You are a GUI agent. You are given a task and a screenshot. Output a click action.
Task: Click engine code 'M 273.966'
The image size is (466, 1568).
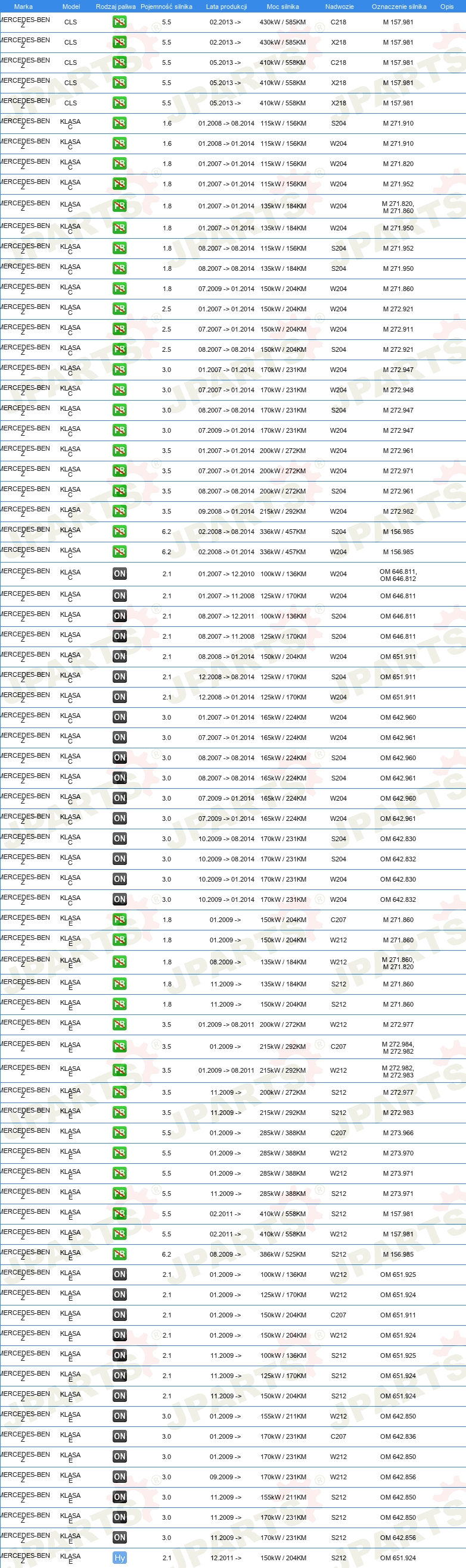pos(398,1133)
